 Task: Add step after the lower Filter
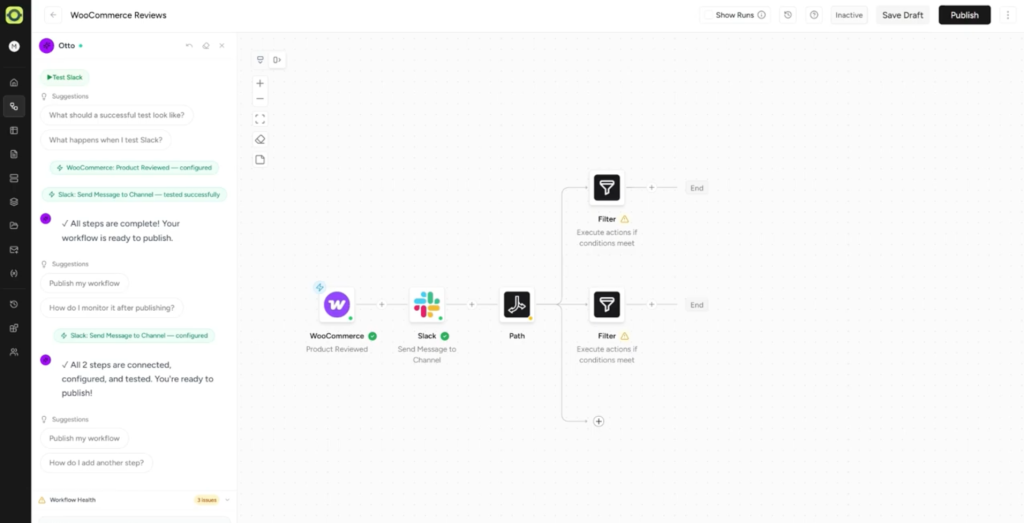pyautogui.click(x=651, y=304)
